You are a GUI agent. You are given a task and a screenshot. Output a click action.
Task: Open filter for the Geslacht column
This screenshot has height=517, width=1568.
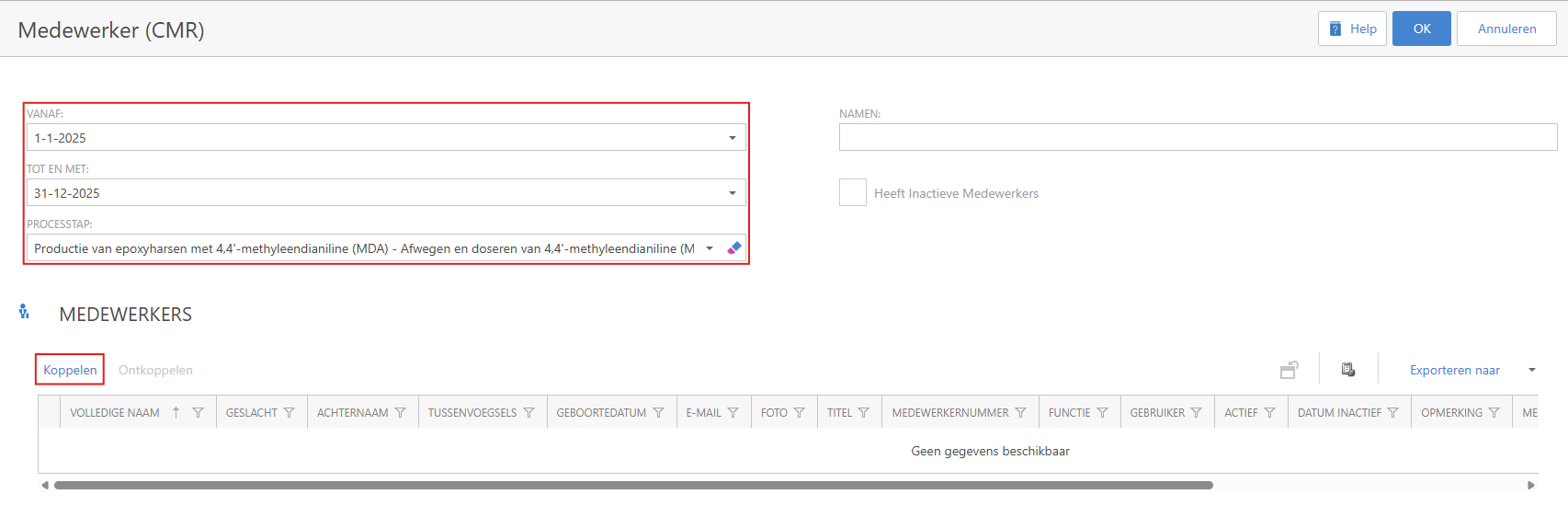(x=290, y=413)
